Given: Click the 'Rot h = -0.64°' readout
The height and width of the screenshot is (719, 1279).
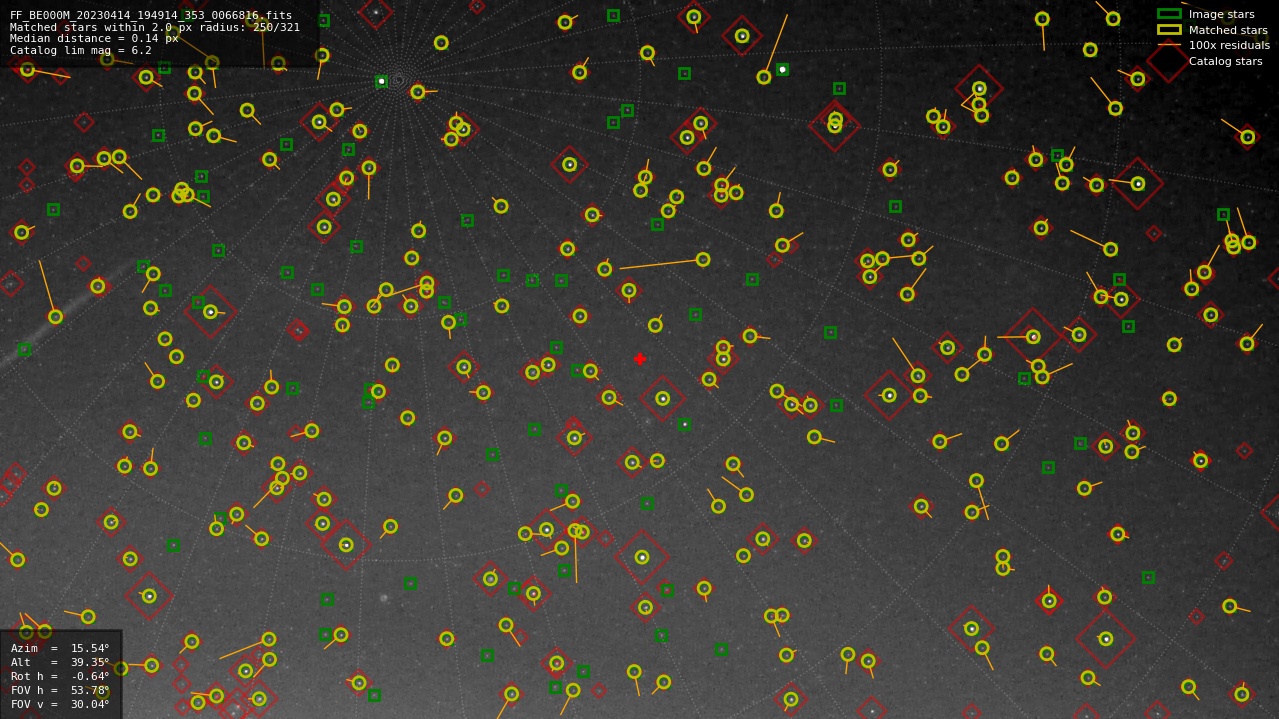Looking at the screenshot, I should pyautogui.click(x=60, y=677).
